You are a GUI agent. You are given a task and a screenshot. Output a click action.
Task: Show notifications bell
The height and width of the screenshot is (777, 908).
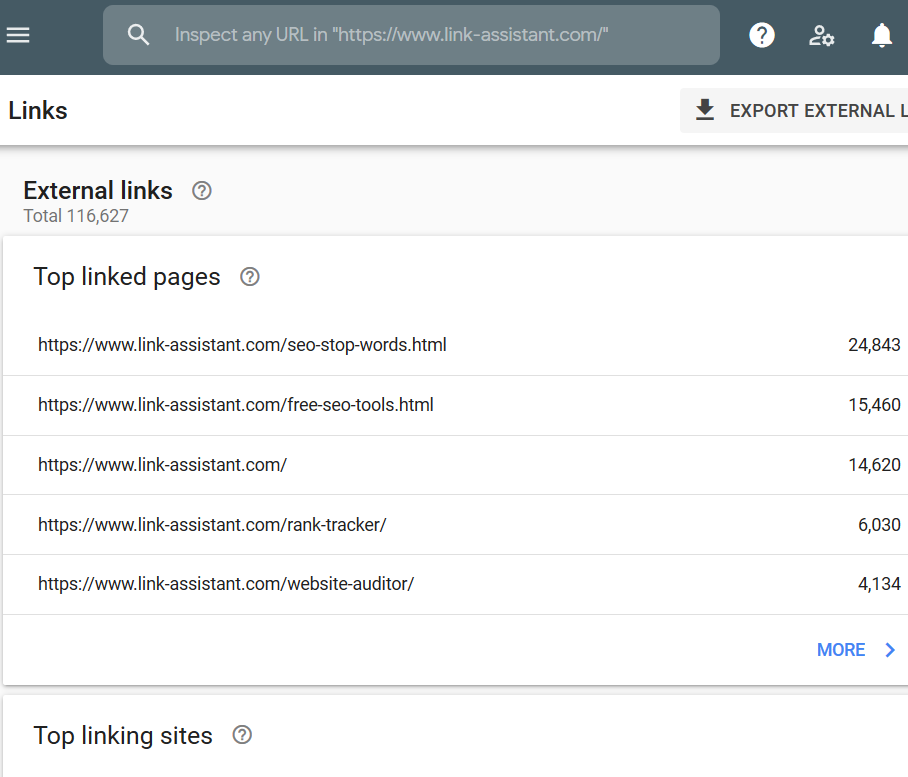point(881,36)
